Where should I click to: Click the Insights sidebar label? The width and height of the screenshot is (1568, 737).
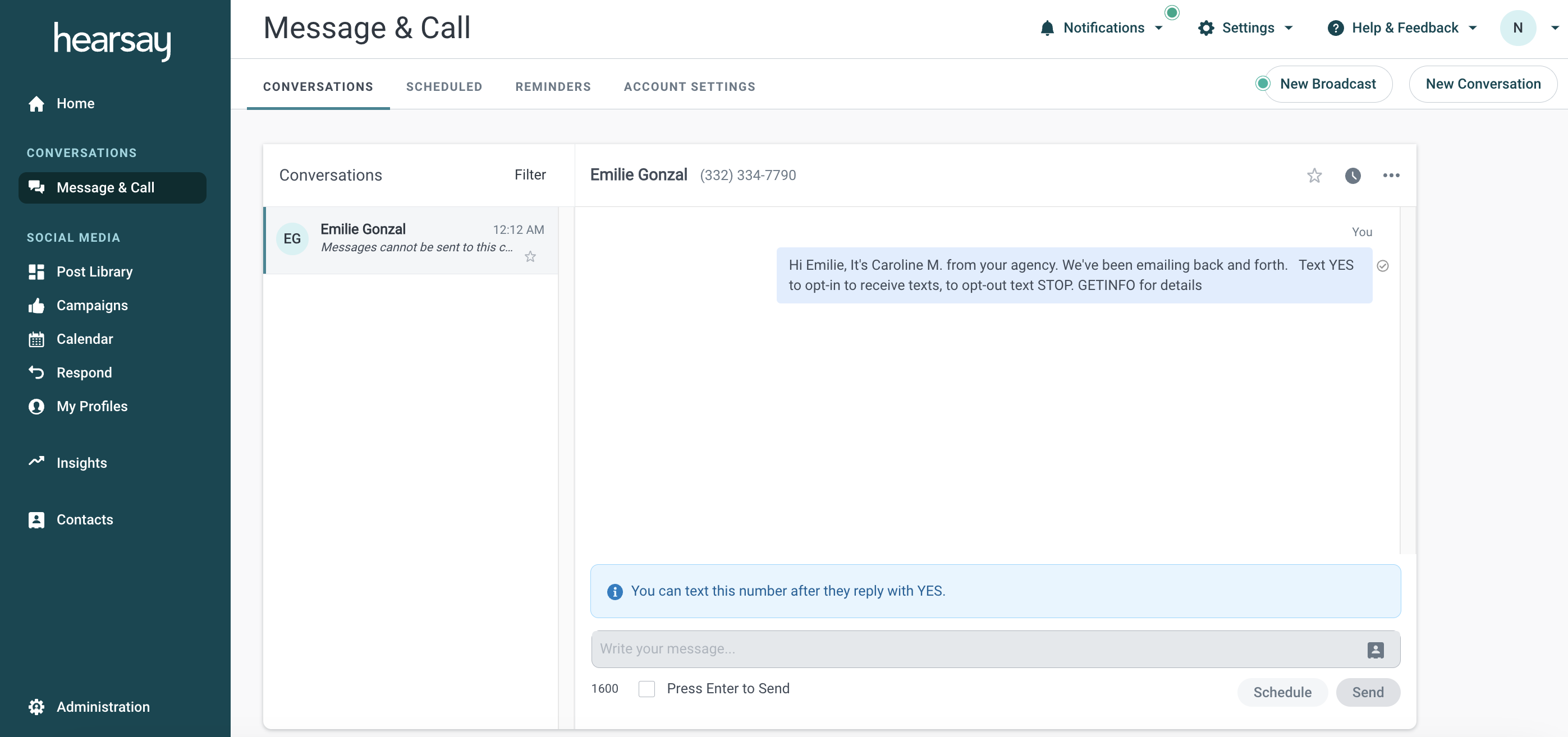coord(81,463)
